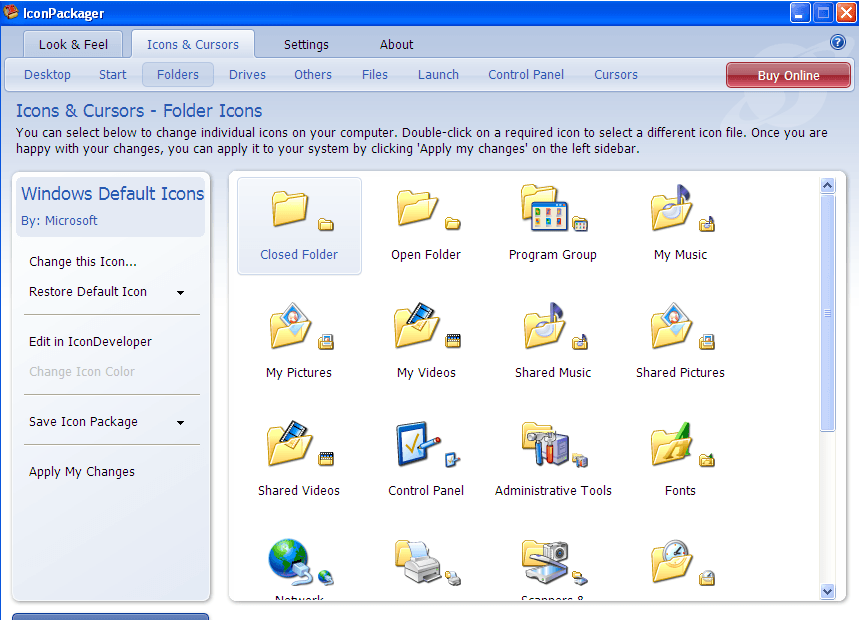Switch to the Settings tab
Screen dimensions: 859x620
(x=306, y=44)
